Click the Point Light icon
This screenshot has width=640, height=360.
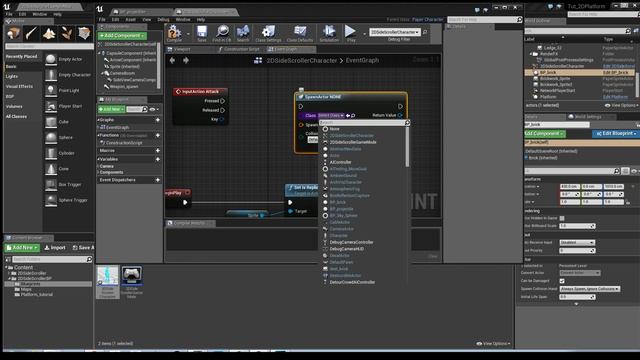(x=51, y=91)
